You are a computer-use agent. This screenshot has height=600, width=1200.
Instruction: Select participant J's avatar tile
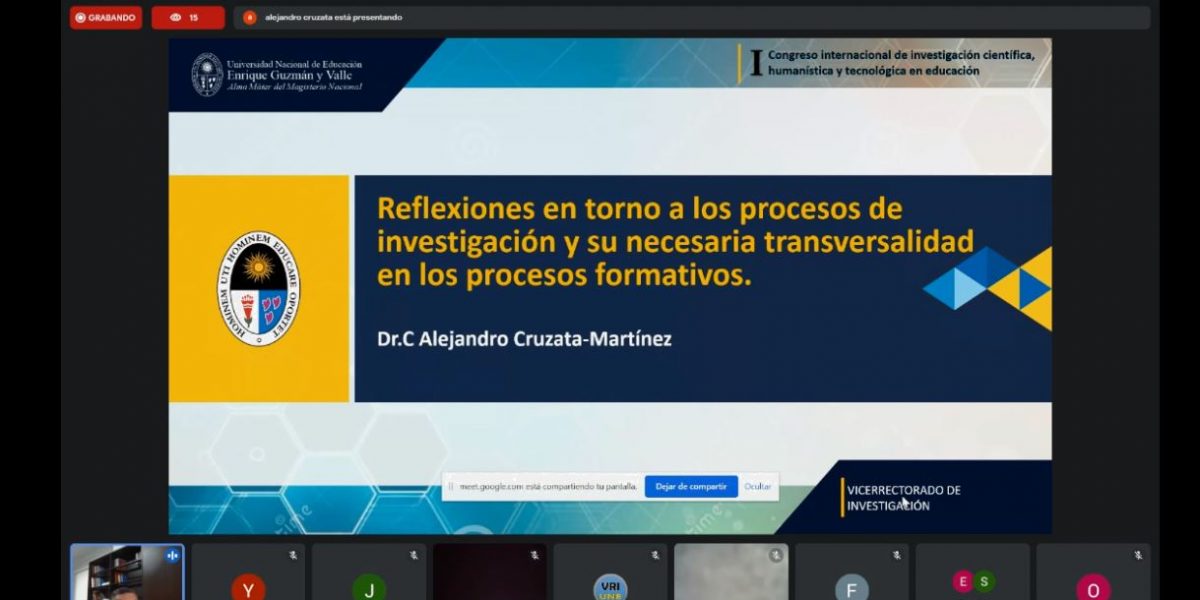[x=369, y=586]
